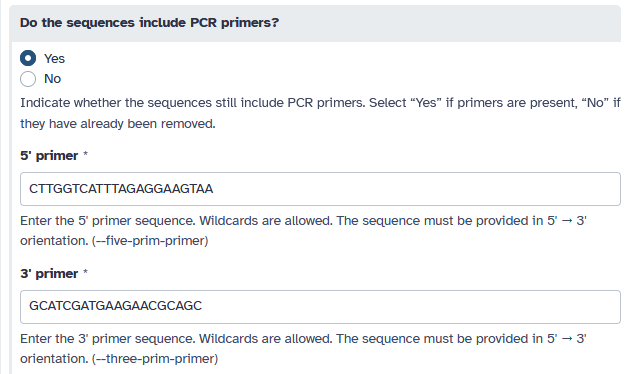Click the "No" option label
The width and height of the screenshot is (628, 374).
click(52, 79)
